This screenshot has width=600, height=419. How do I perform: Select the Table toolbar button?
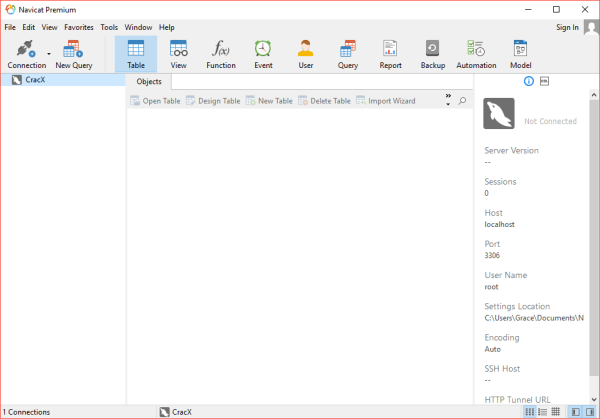tap(136, 54)
